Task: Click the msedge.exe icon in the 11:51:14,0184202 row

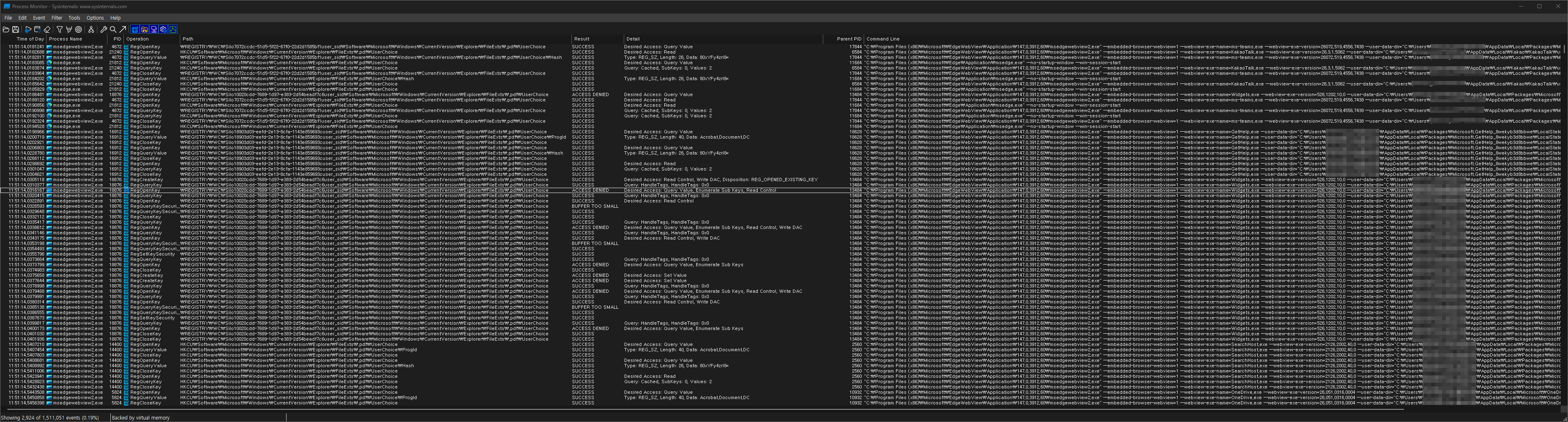Action: [x=49, y=79]
